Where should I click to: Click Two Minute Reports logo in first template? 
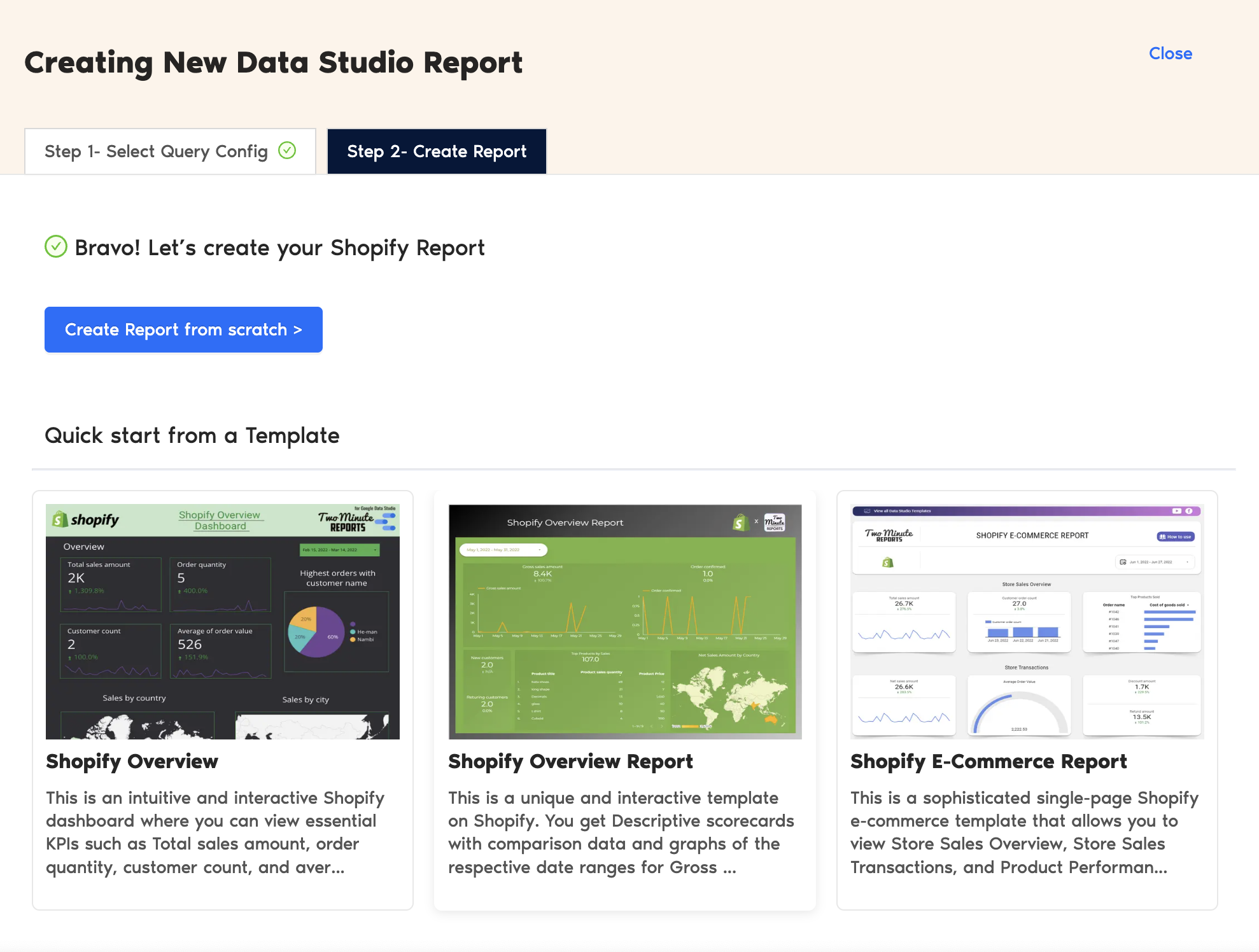coord(348,521)
